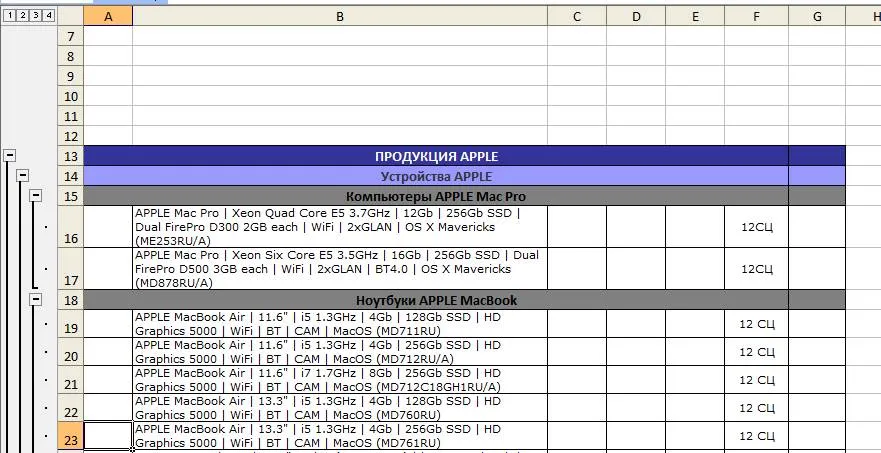
Task: Show outline level 2
Action: point(22,16)
